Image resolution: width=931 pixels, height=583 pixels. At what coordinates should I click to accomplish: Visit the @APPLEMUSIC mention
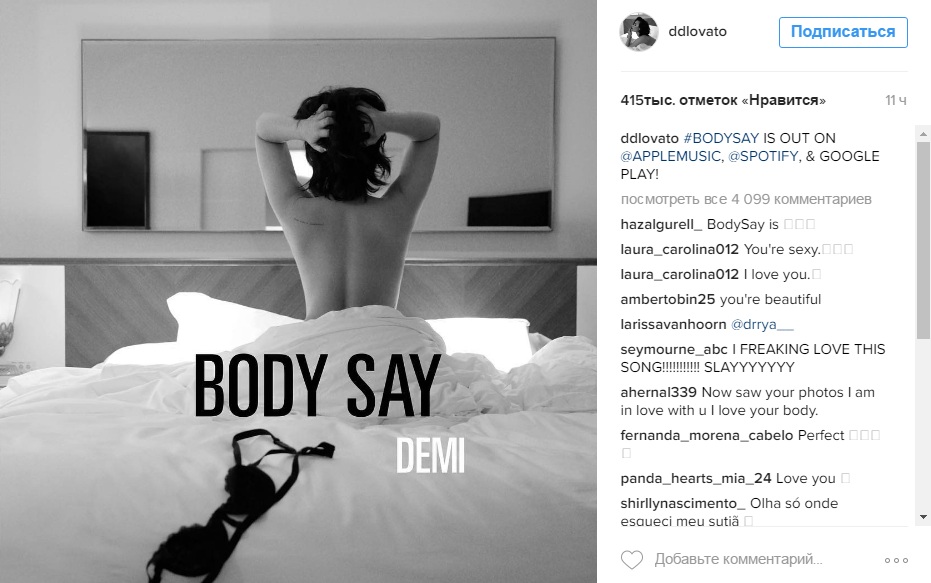point(670,156)
